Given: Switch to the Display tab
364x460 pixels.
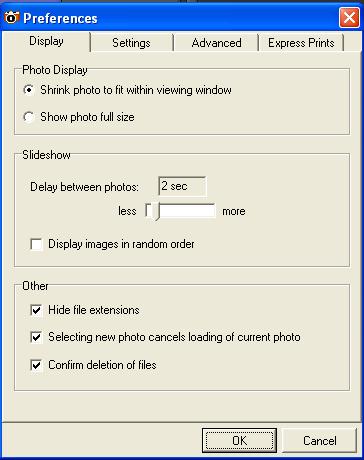Looking at the screenshot, I should tap(46, 41).
